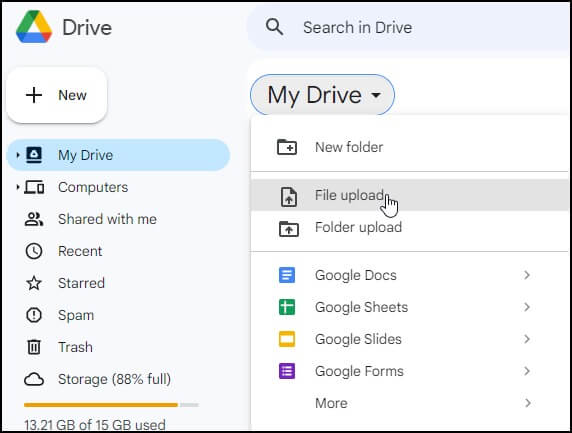This screenshot has height=433, width=572.
Task: Open the Starred section
Action: [x=118, y=283]
